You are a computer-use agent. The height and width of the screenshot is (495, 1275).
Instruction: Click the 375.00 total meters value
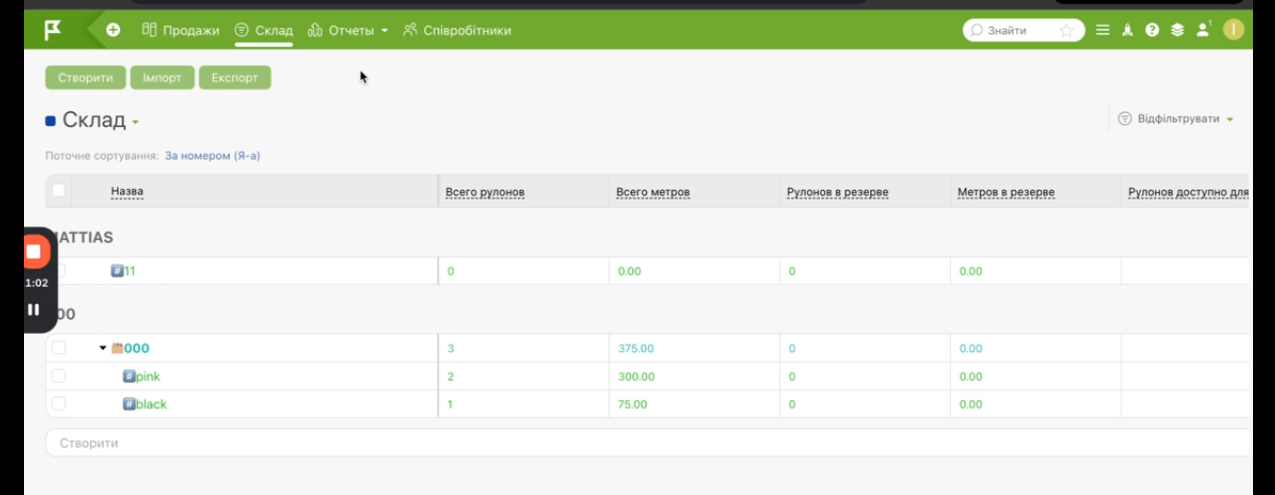(x=636, y=349)
